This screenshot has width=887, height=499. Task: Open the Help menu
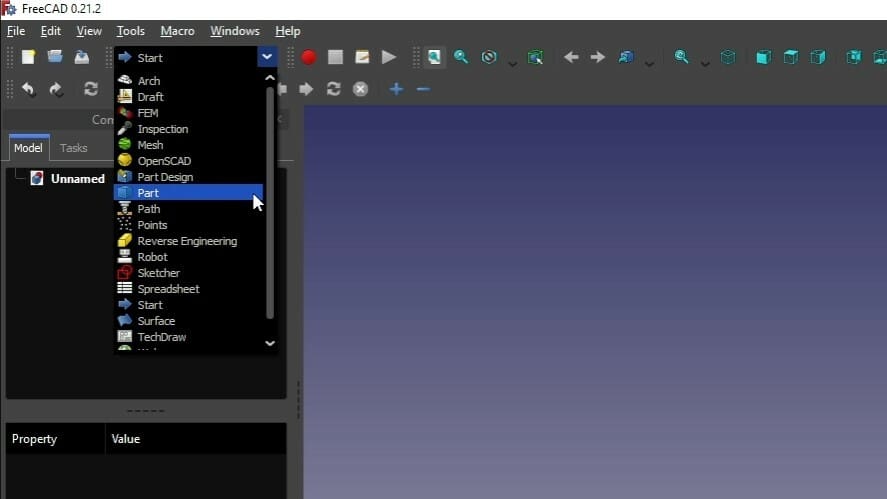click(287, 31)
